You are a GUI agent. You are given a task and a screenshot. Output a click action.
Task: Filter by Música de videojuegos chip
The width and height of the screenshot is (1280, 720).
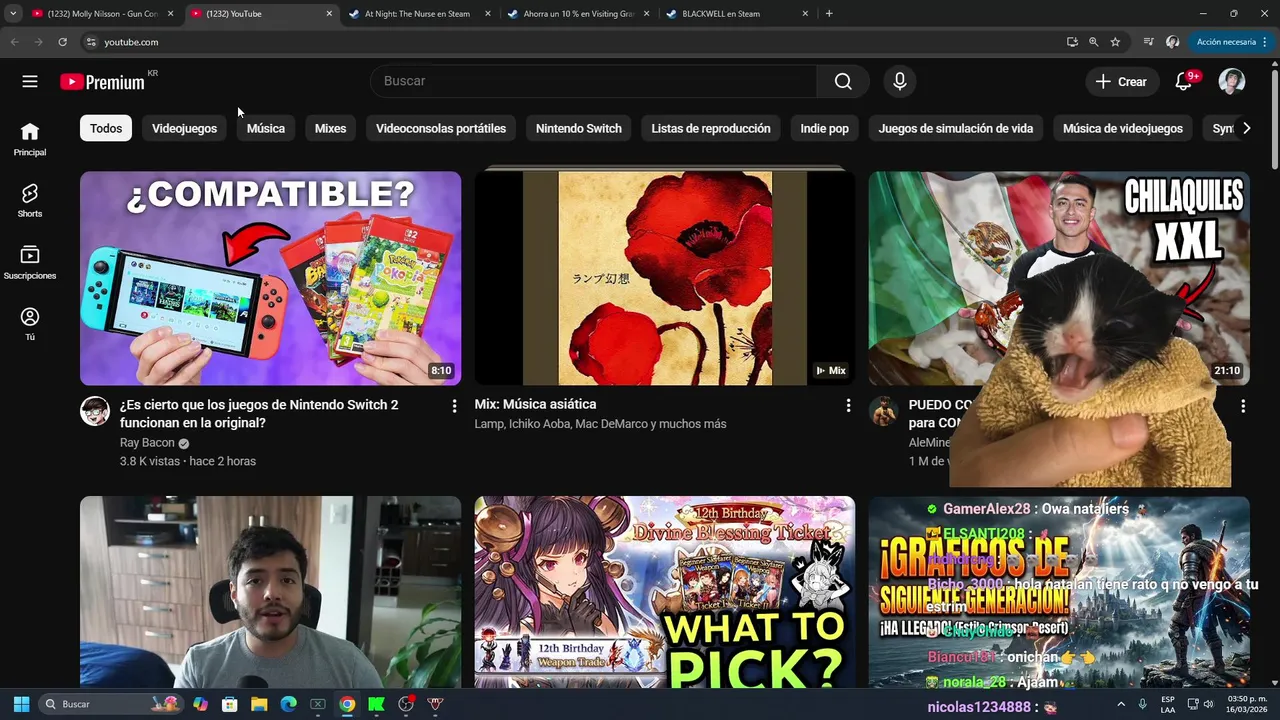pyautogui.click(x=1123, y=128)
